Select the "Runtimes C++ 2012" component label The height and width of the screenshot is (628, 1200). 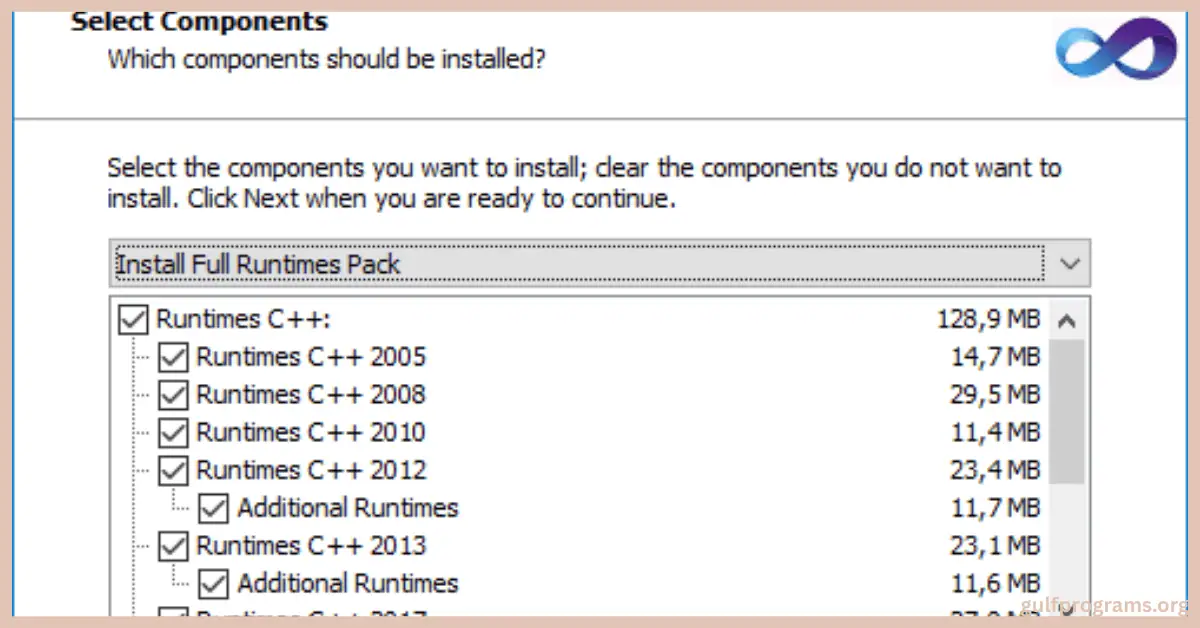point(310,470)
